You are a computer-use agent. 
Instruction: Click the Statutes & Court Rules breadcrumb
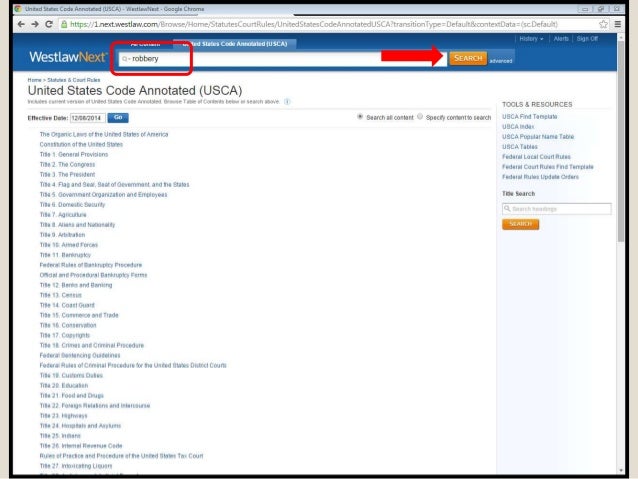pyautogui.click(x=74, y=80)
